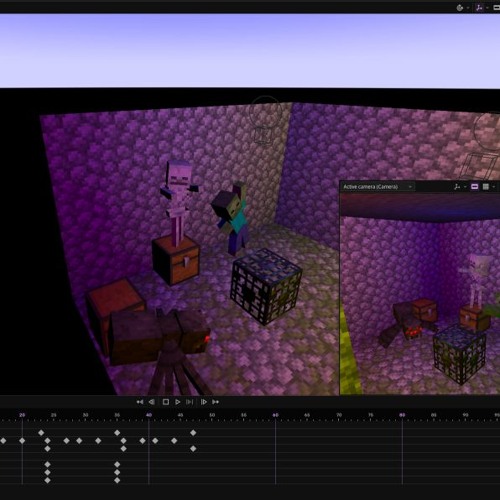Click frame 20 marker on timeline ruler
Image resolution: width=500 pixels, height=500 pixels.
pos(22,415)
